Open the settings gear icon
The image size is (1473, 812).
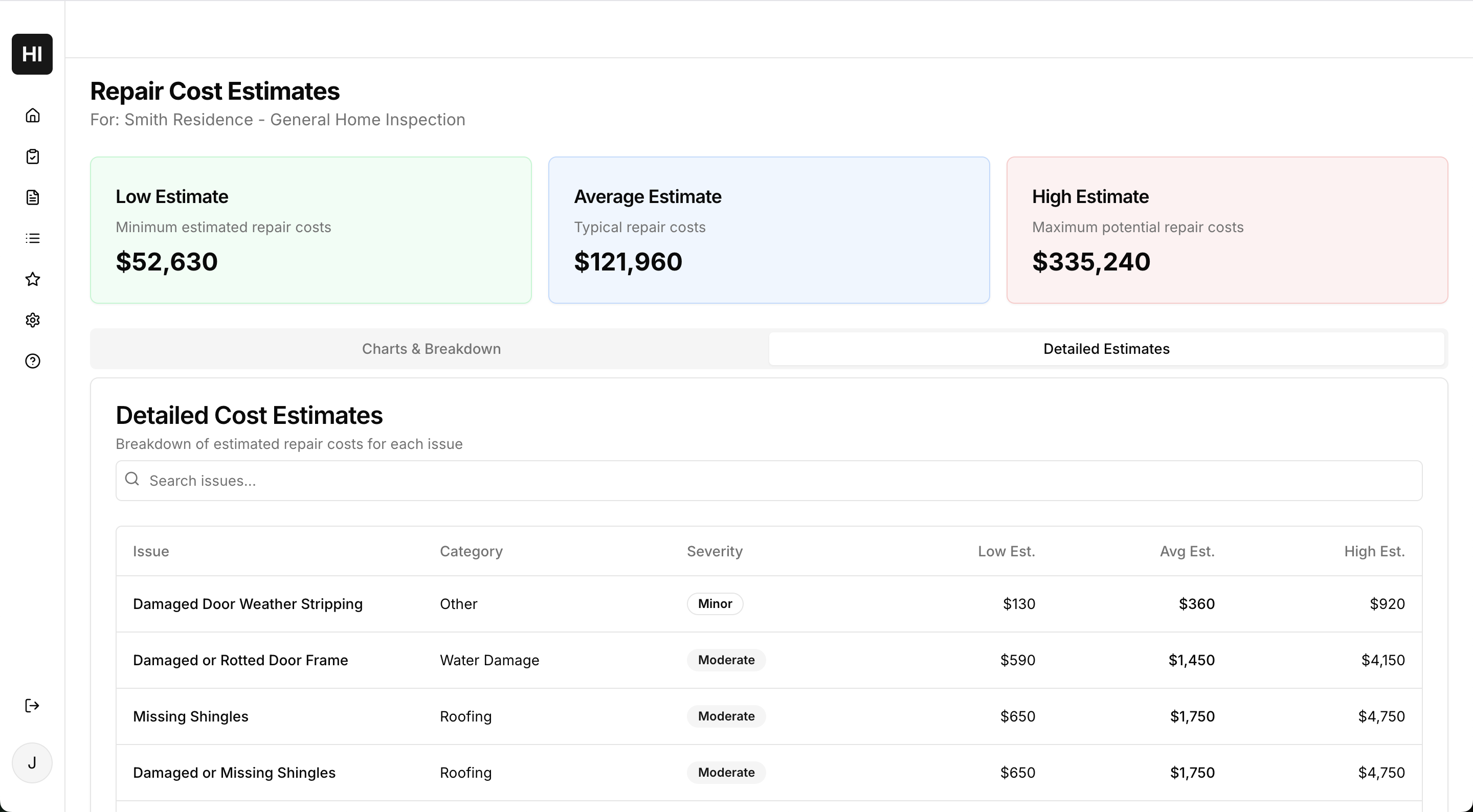pos(33,320)
